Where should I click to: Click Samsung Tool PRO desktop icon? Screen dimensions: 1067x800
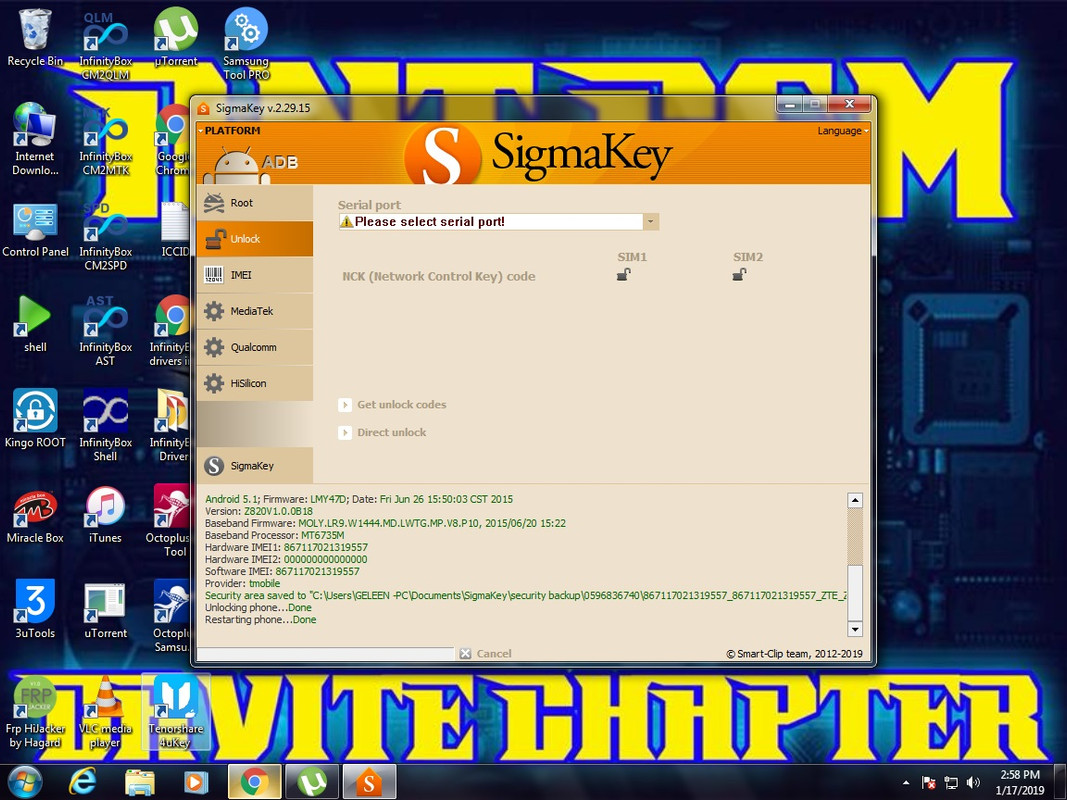246,45
